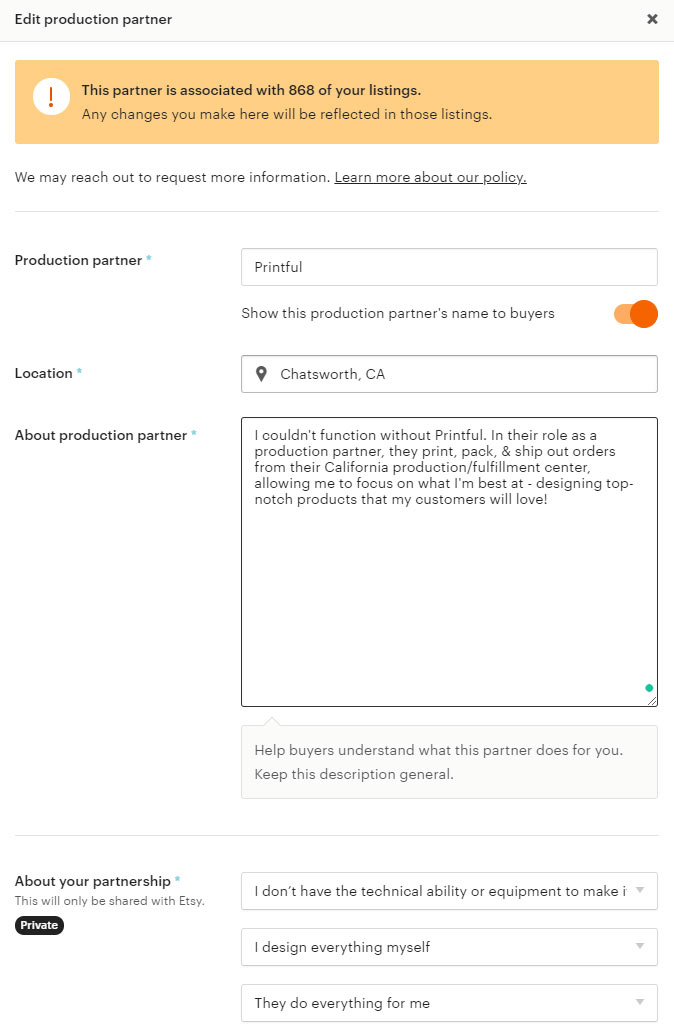Click the black "Private" badge
Screen dimensions: 674x1034
click(x=38, y=925)
